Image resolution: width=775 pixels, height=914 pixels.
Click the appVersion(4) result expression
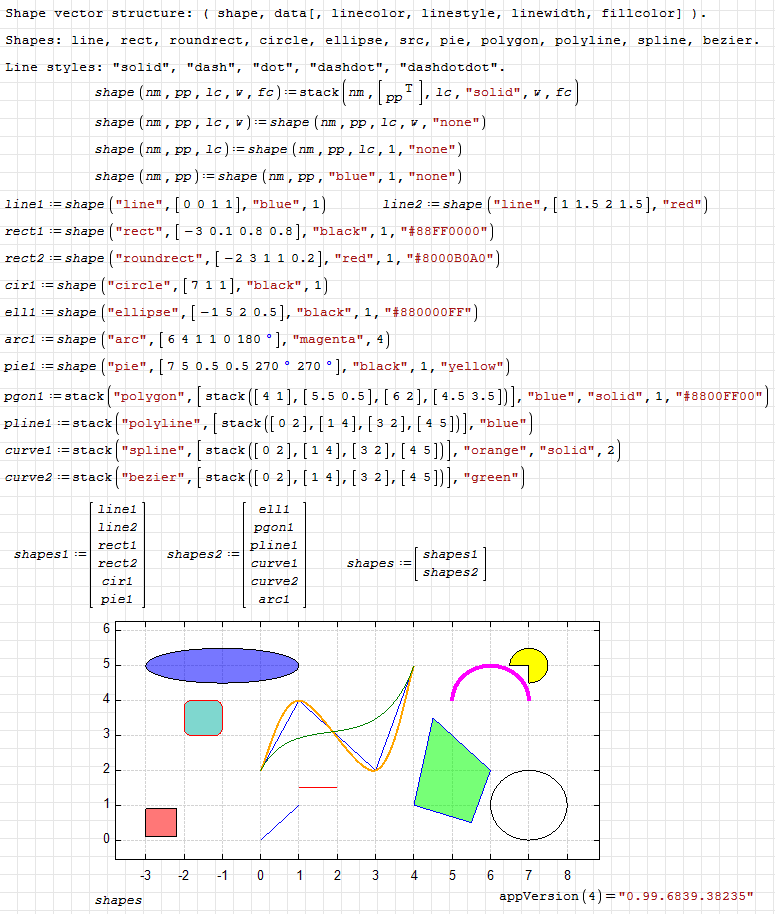coord(625,896)
